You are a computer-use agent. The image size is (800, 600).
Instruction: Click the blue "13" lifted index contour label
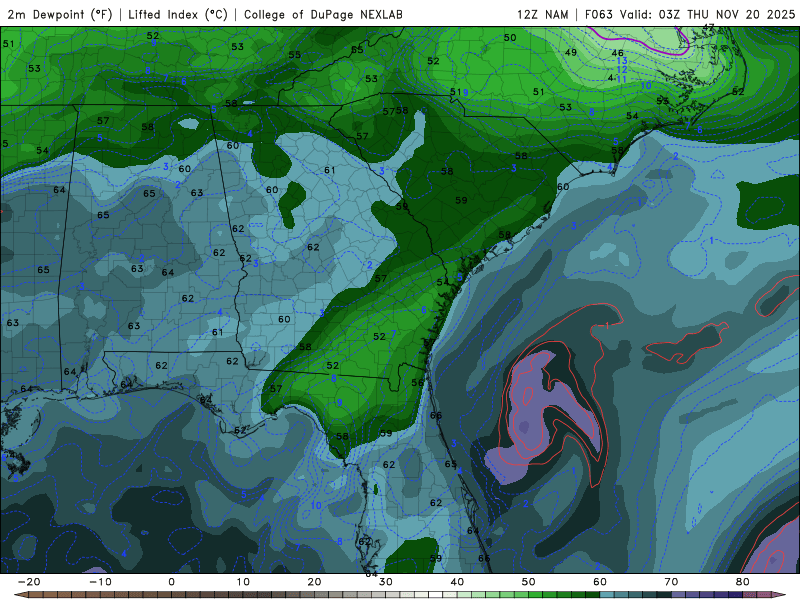(622, 61)
